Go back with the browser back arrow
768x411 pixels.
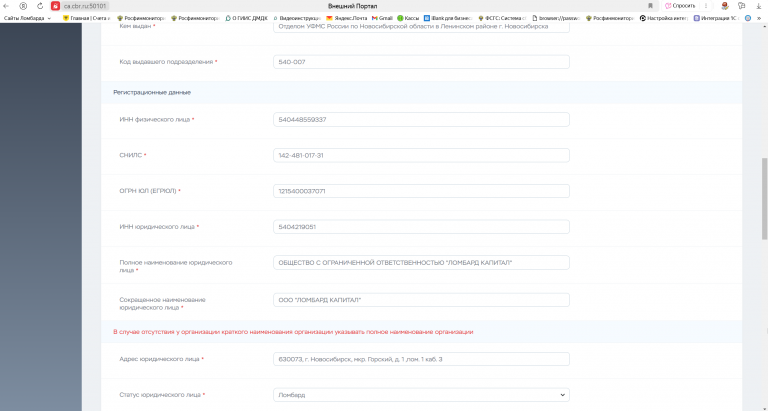(x=6, y=6)
